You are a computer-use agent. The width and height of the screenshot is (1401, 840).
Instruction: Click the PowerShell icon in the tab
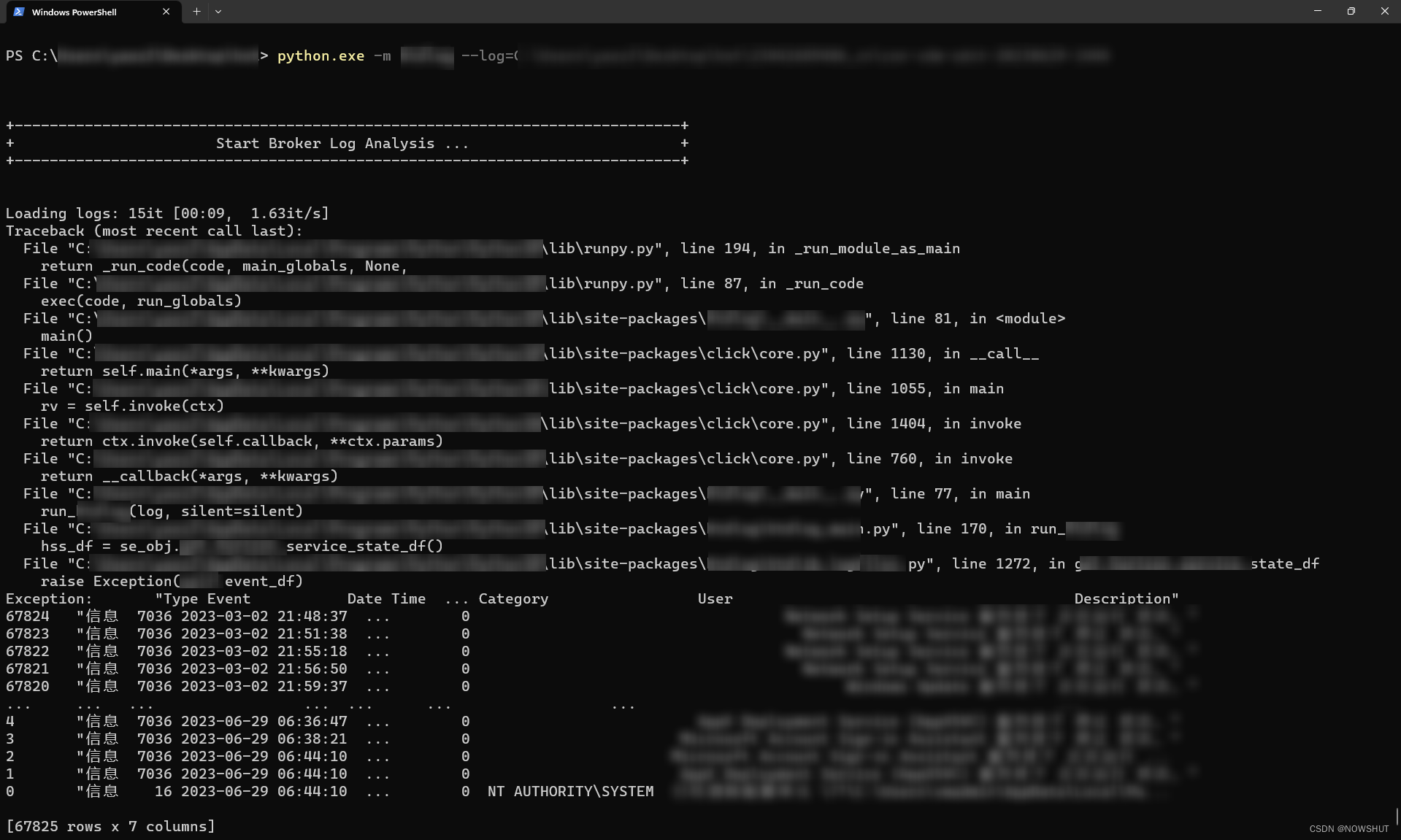19,12
